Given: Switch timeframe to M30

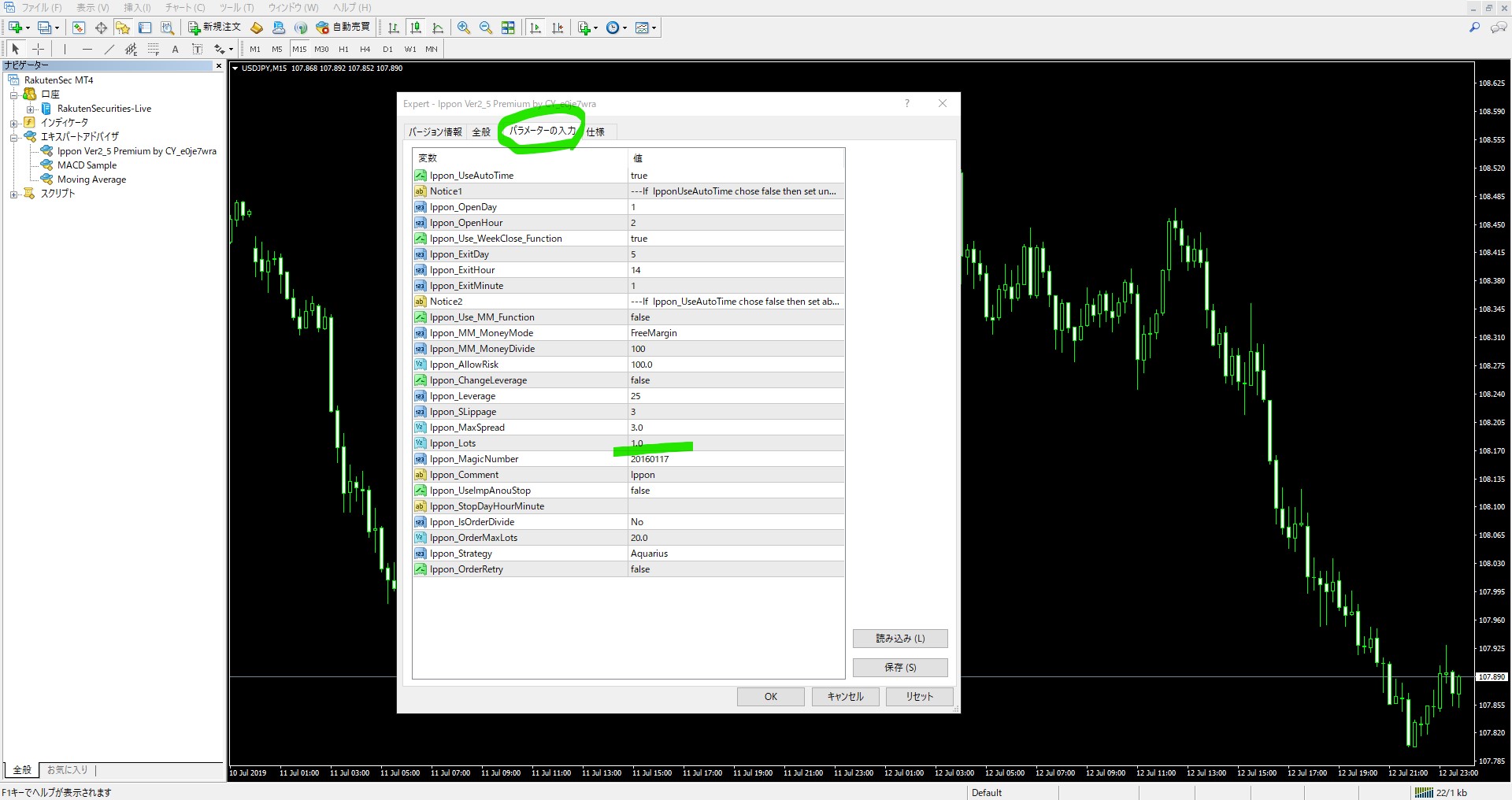Looking at the screenshot, I should (321, 49).
